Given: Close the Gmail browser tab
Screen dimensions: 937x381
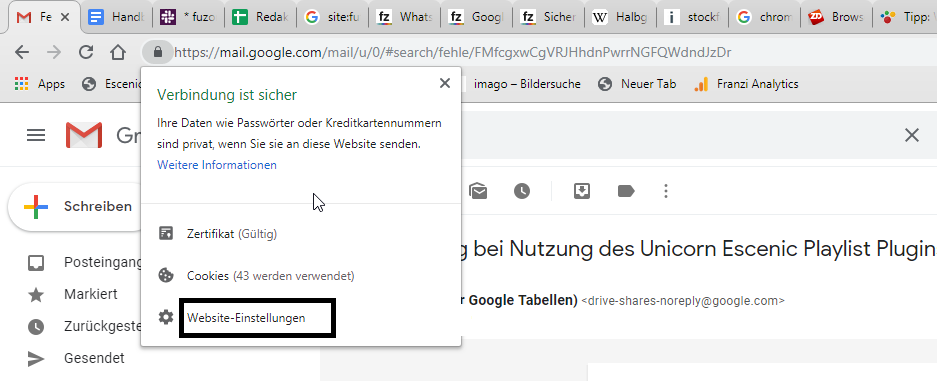Looking at the screenshot, I should (x=65, y=17).
